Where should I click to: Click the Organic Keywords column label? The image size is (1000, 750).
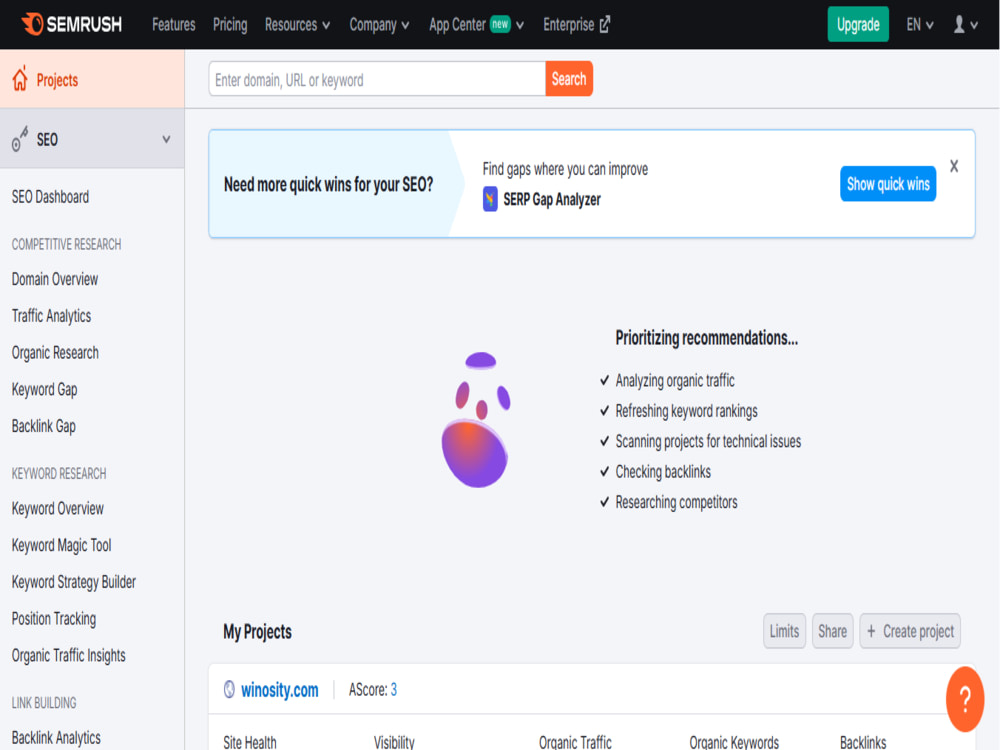coord(734,742)
